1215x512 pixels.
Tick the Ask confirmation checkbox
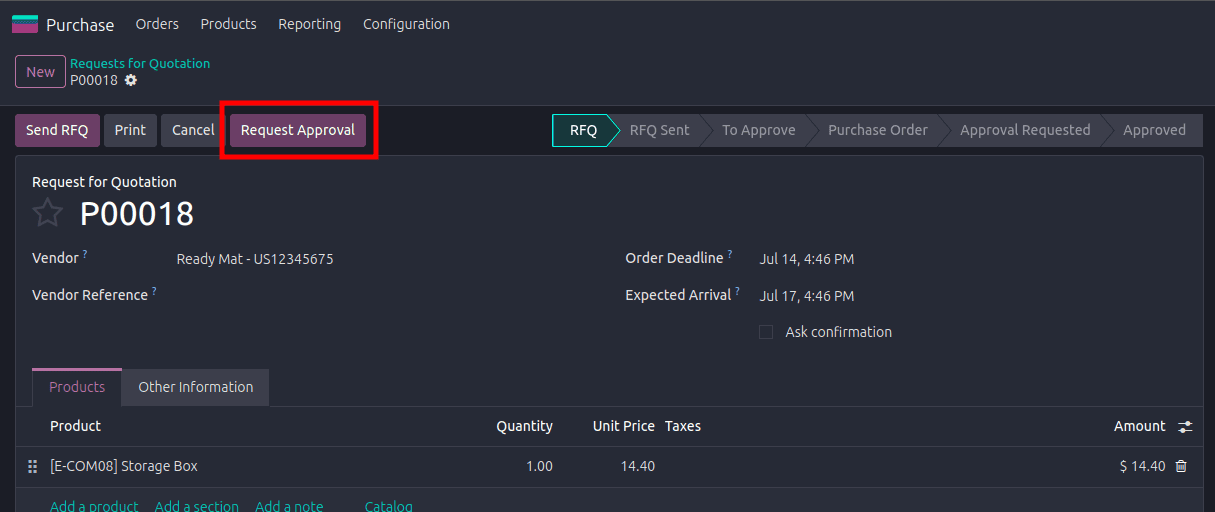(766, 332)
